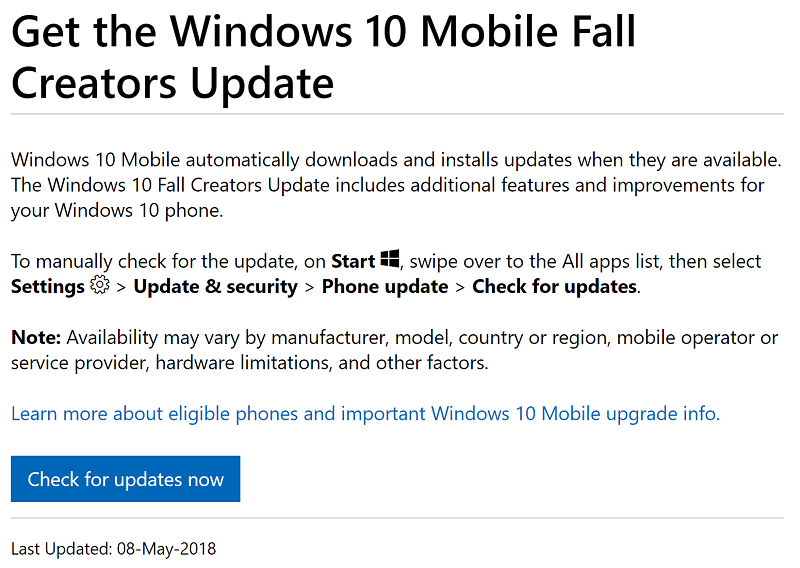Click the Get the Windows 10 Mobile heading
Viewport: 800px width, 568px height.
[323, 32]
